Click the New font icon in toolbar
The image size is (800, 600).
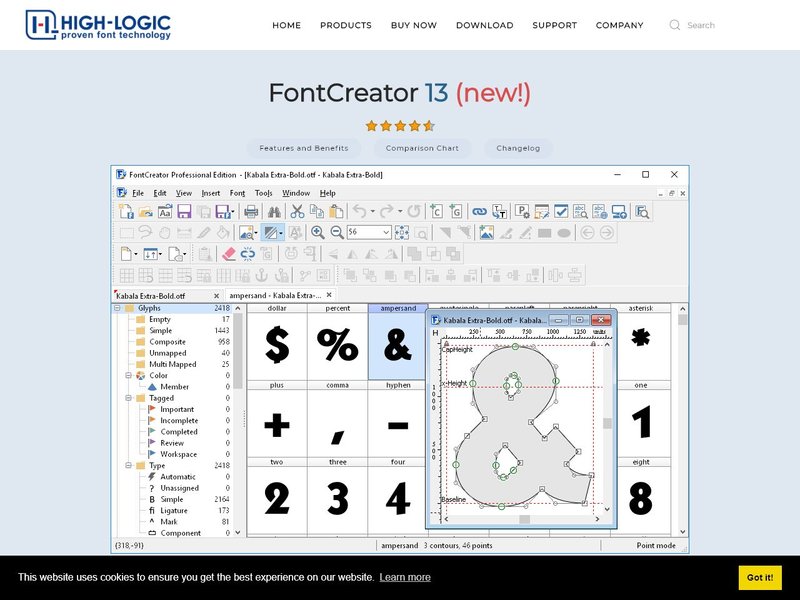click(x=126, y=211)
